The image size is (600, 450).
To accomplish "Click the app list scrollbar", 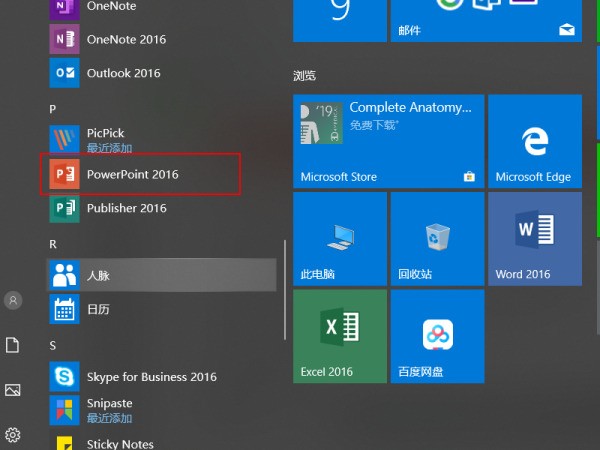I will pyautogui.click(x=285, y=290).
